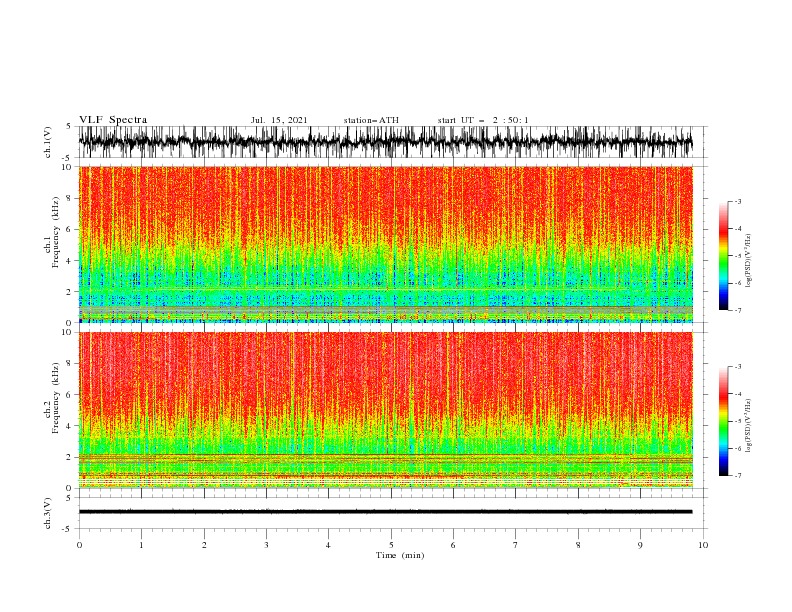Click the "-4" value on ch.2 colorbar
Screen dimensions: 792x612
click(x=737, y=394)
